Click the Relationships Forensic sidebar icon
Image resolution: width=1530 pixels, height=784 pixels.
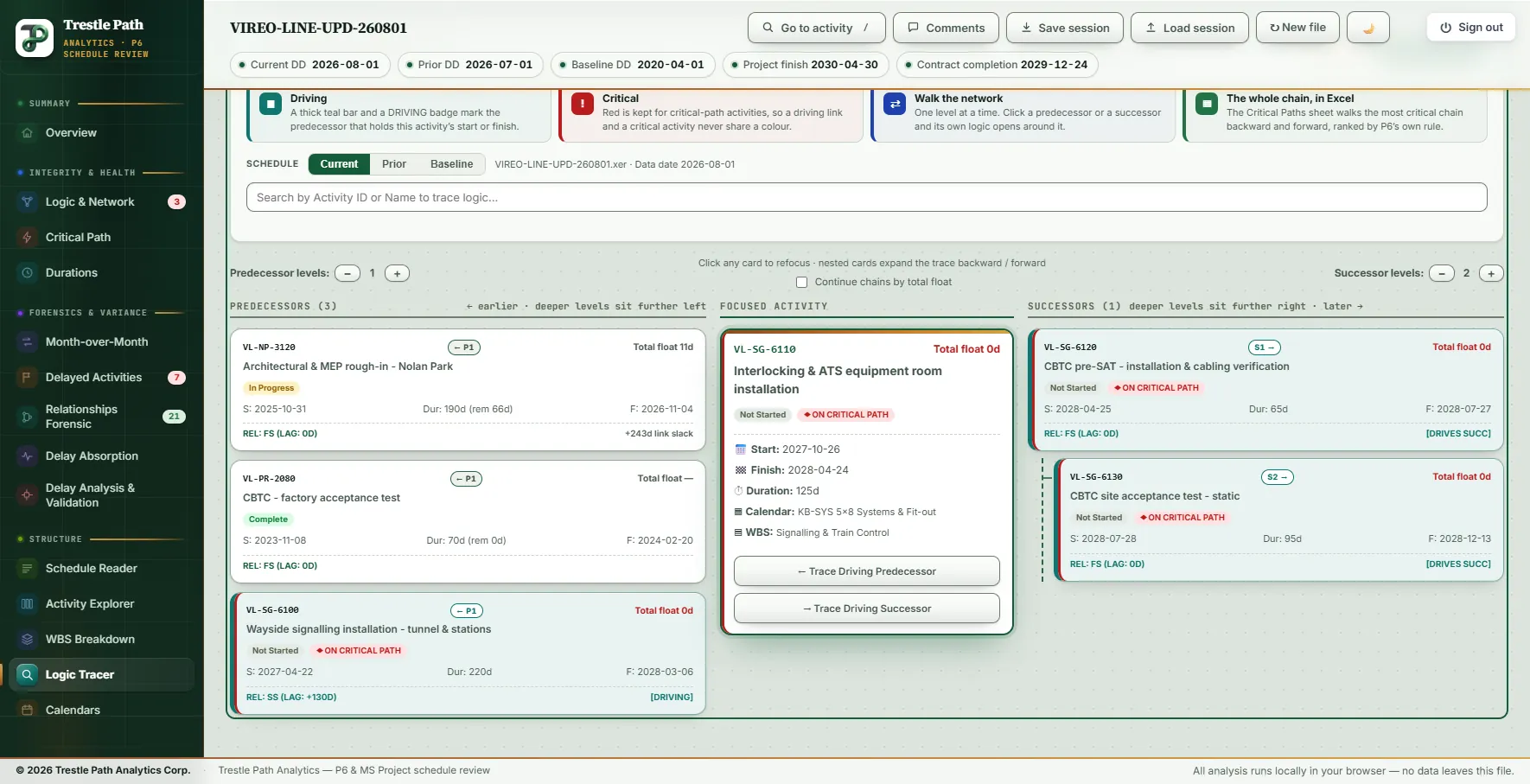[x=27, y=417]
